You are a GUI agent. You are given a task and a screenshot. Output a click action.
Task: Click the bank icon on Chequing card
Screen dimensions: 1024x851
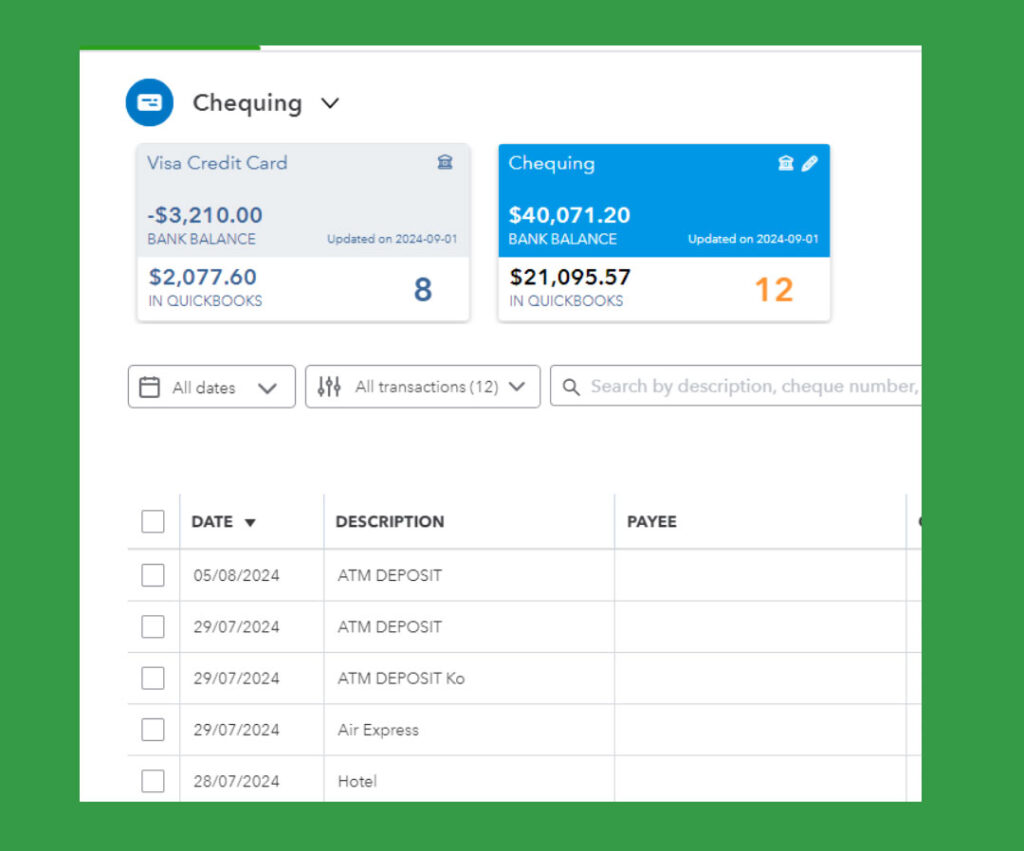pyautogui.click(x=786, y=163)
